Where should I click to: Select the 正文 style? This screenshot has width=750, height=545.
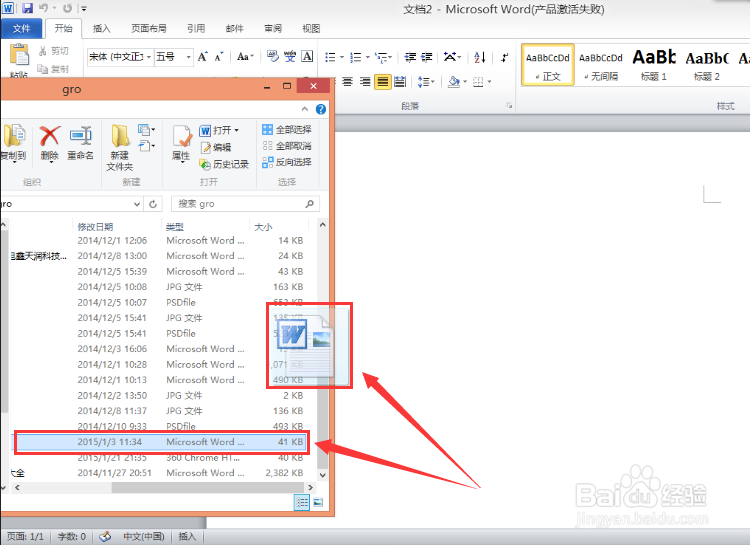coord(548,65)
